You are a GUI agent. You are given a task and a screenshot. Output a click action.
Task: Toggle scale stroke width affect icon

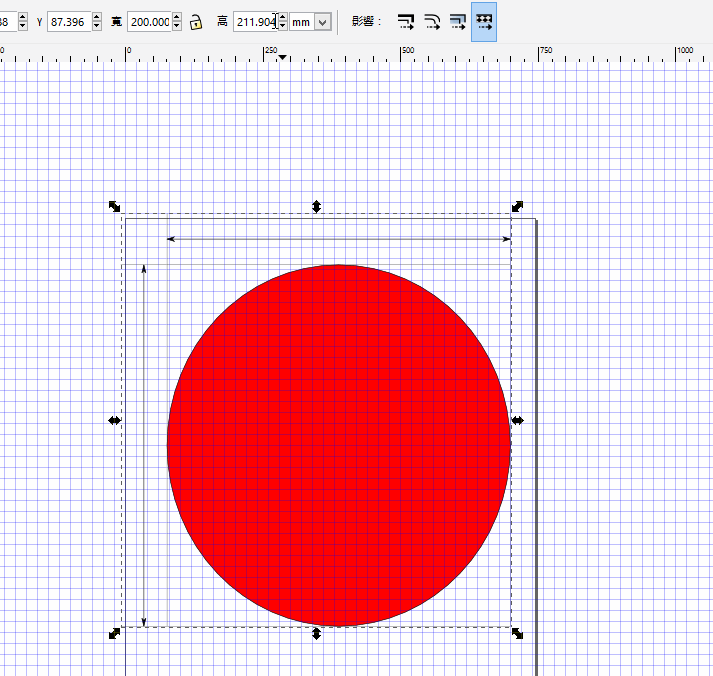(406, 21)
